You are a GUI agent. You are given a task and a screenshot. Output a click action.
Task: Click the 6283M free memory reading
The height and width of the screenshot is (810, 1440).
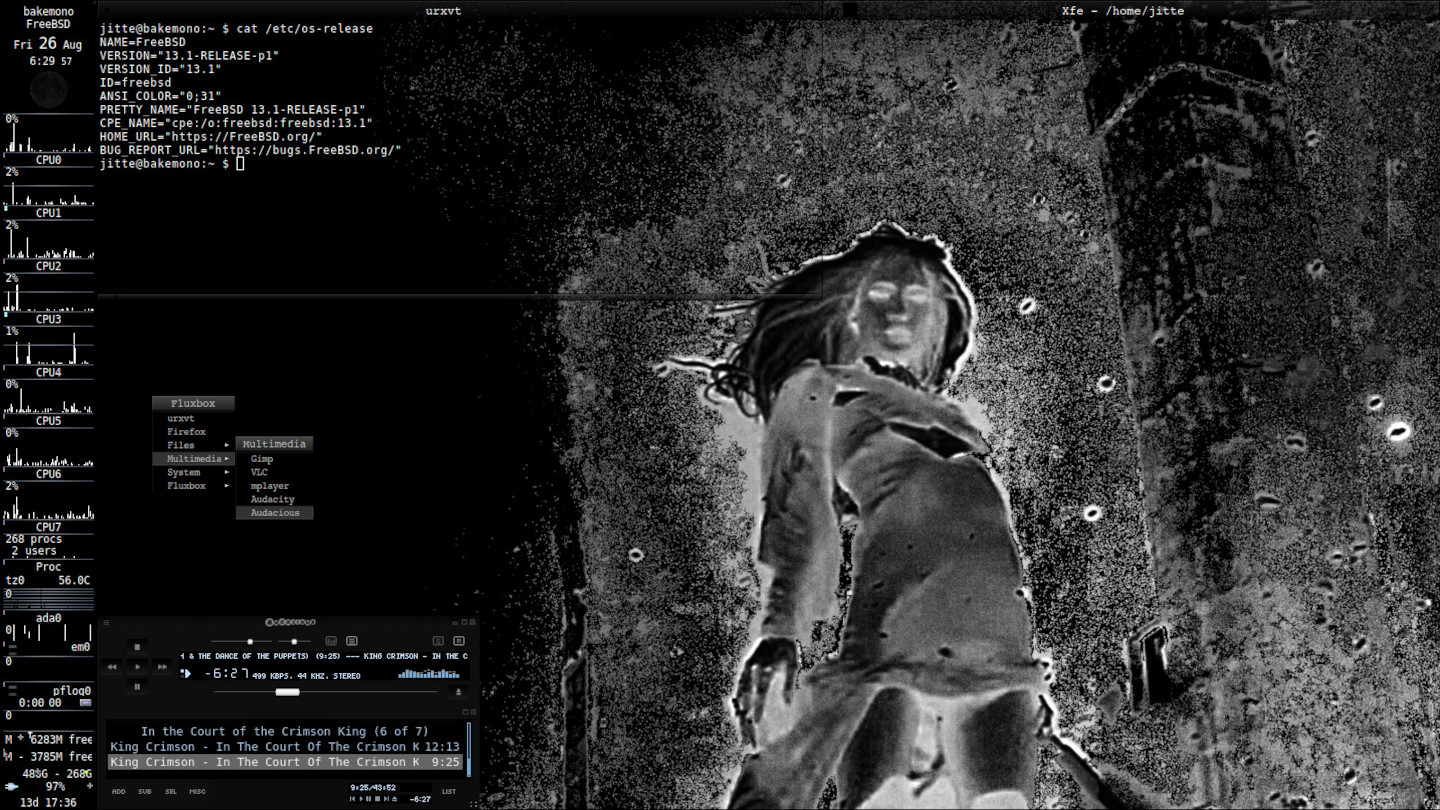[x=48, y=740]
